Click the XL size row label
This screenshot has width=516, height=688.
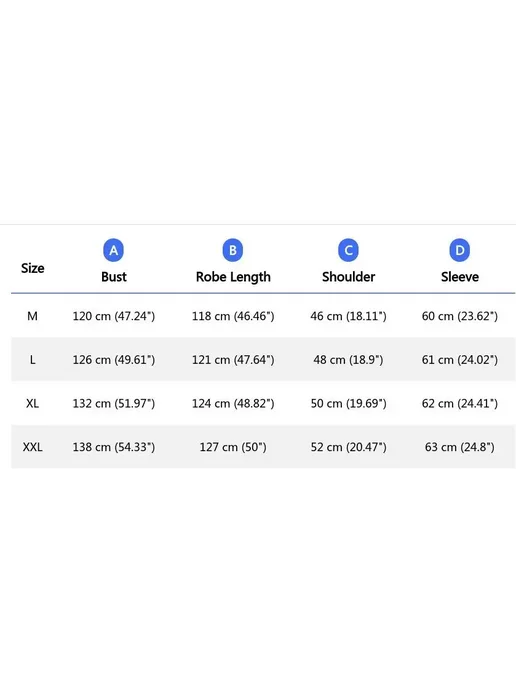click(x=32, y=403)
